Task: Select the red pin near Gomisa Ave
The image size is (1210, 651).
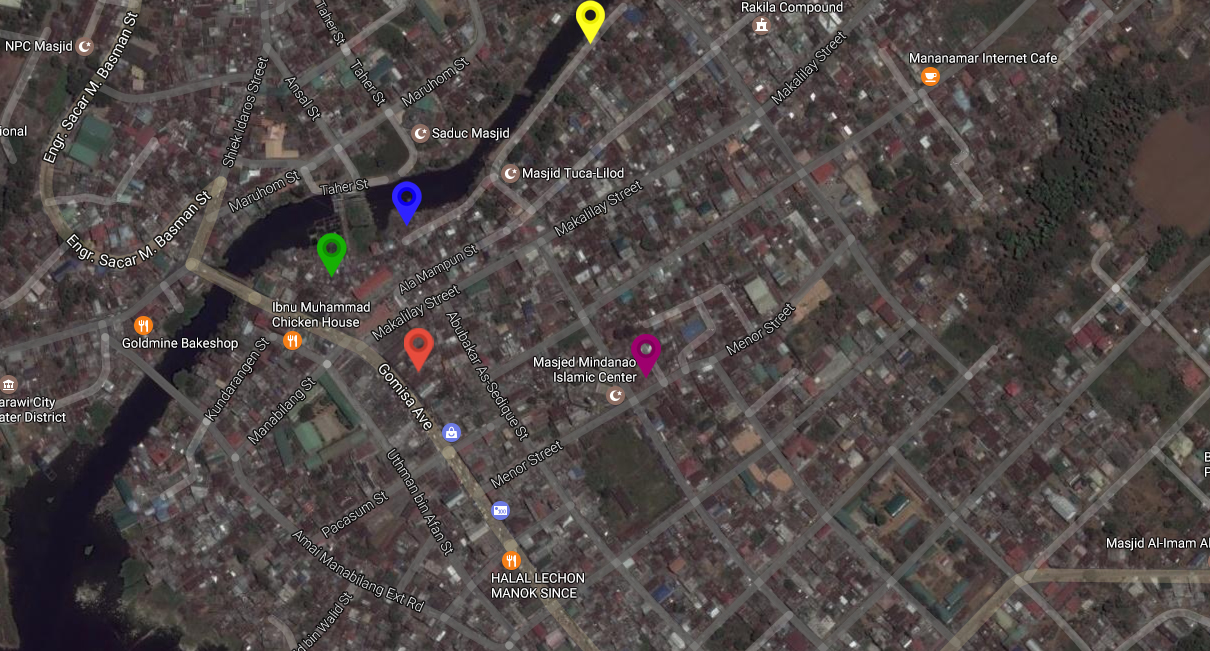Action: 418,345
